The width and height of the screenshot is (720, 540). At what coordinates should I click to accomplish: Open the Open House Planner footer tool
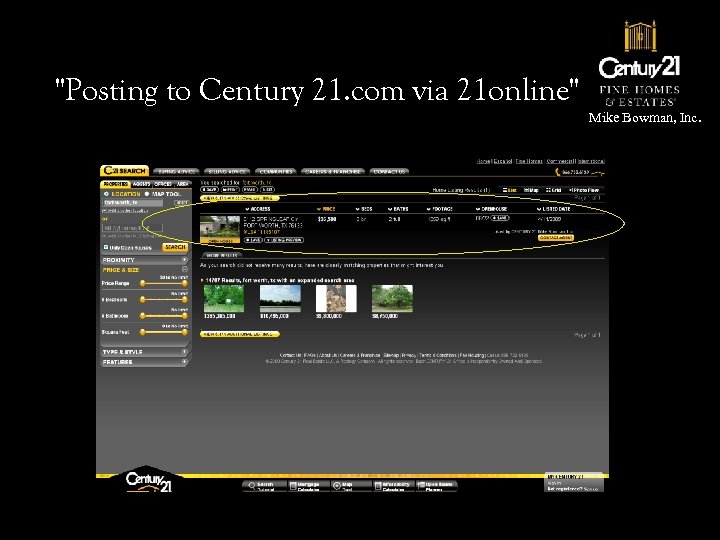(x=437, y=487)
